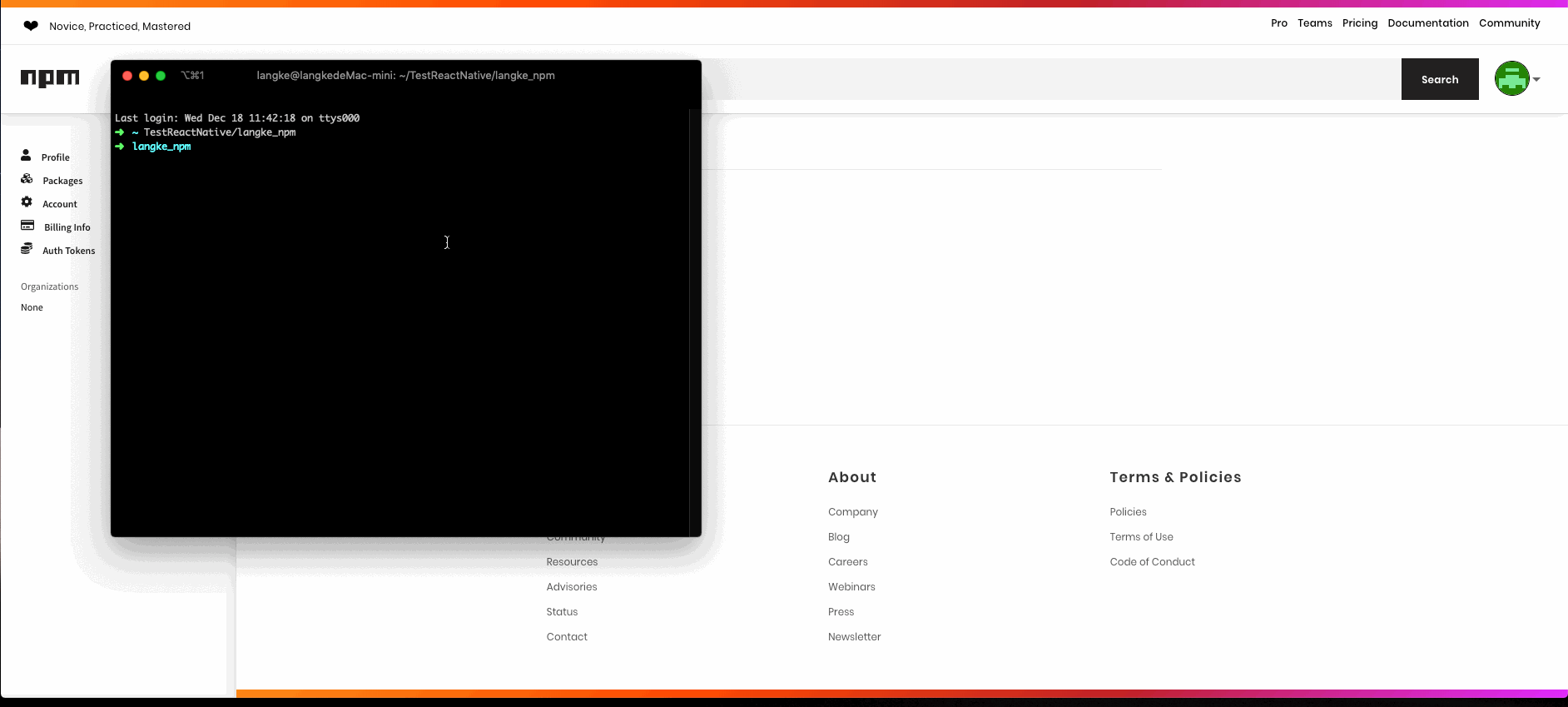Close the terminal window
Image resolution: width=1568 pixels, height=707 pixels.
[127, 76]
